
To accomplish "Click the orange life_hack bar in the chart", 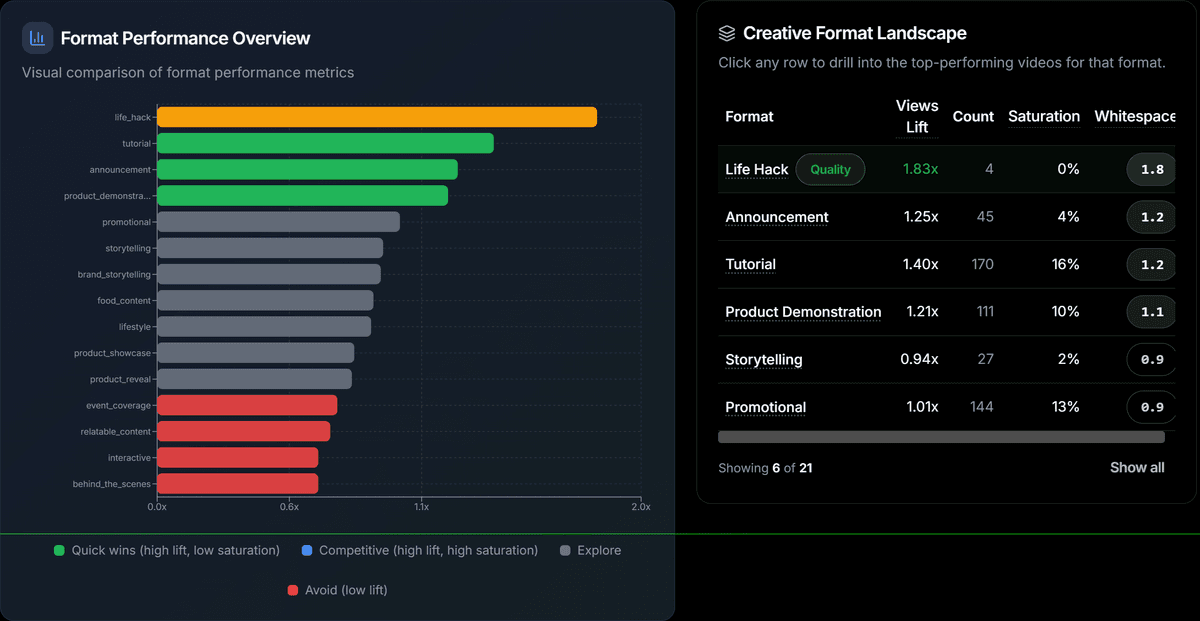I will (x=375, y=116).
